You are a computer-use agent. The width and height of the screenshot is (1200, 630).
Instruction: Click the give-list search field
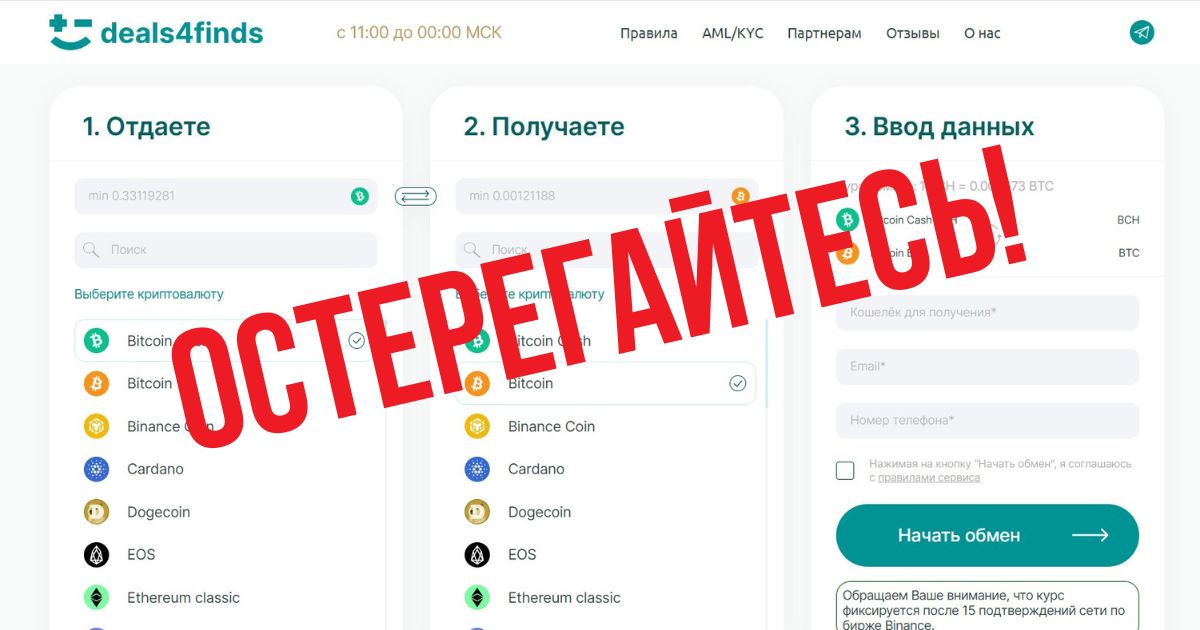[226, 250]
